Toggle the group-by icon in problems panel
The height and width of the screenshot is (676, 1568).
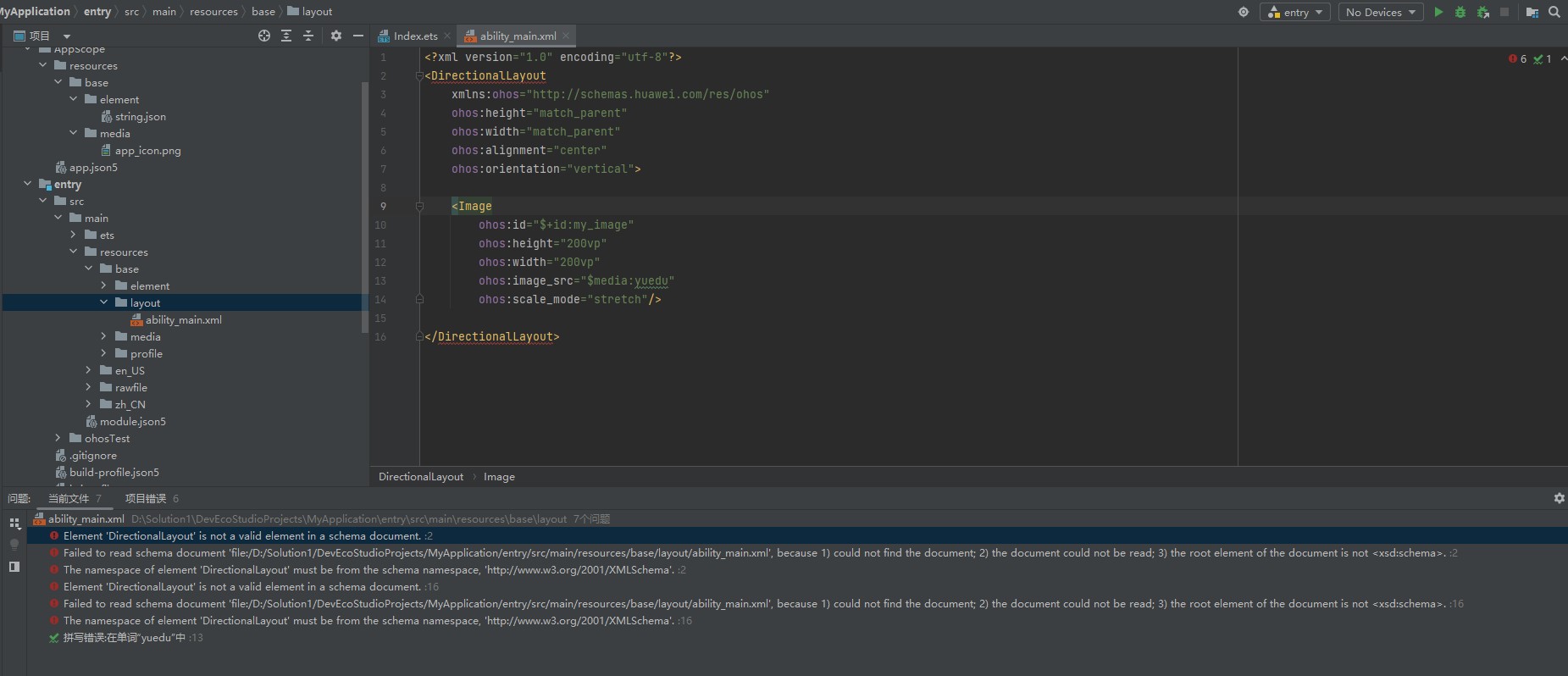coord(14,524)
